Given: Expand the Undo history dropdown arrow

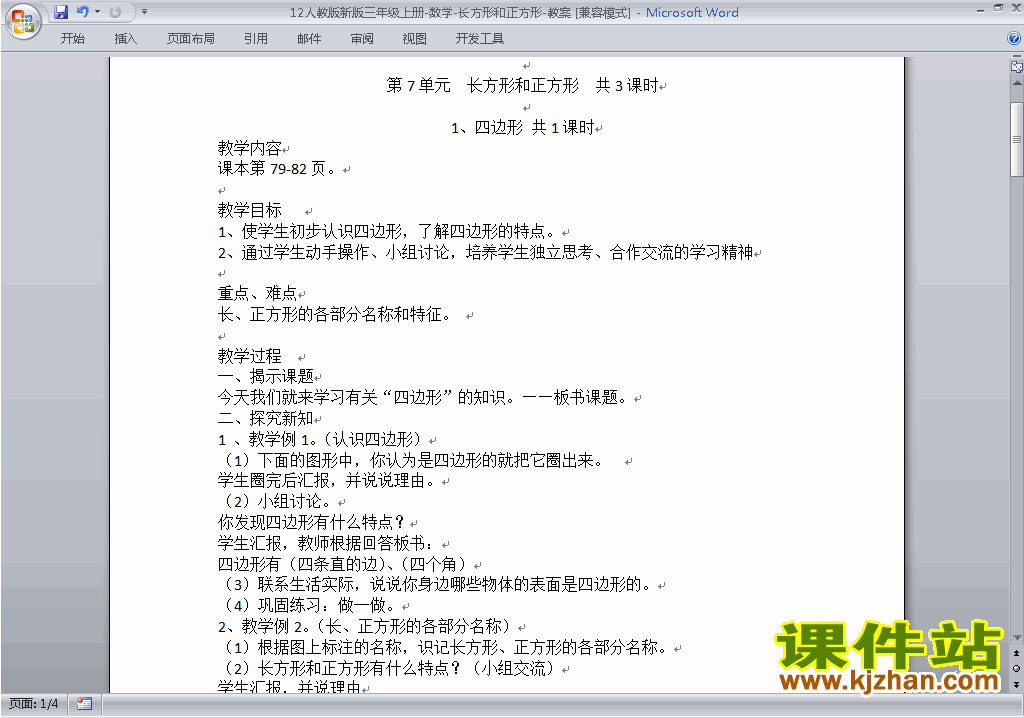Looking at the screenshot, I should pos(97,12).
